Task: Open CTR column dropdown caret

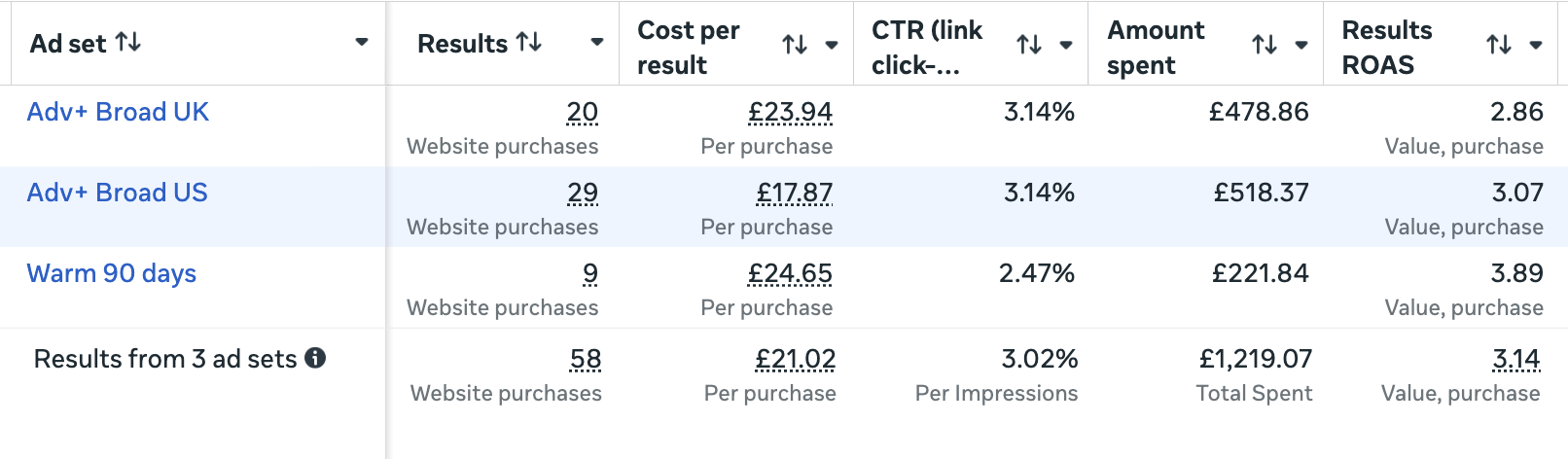Action: pyautogui.click(x=1066, y=45)
